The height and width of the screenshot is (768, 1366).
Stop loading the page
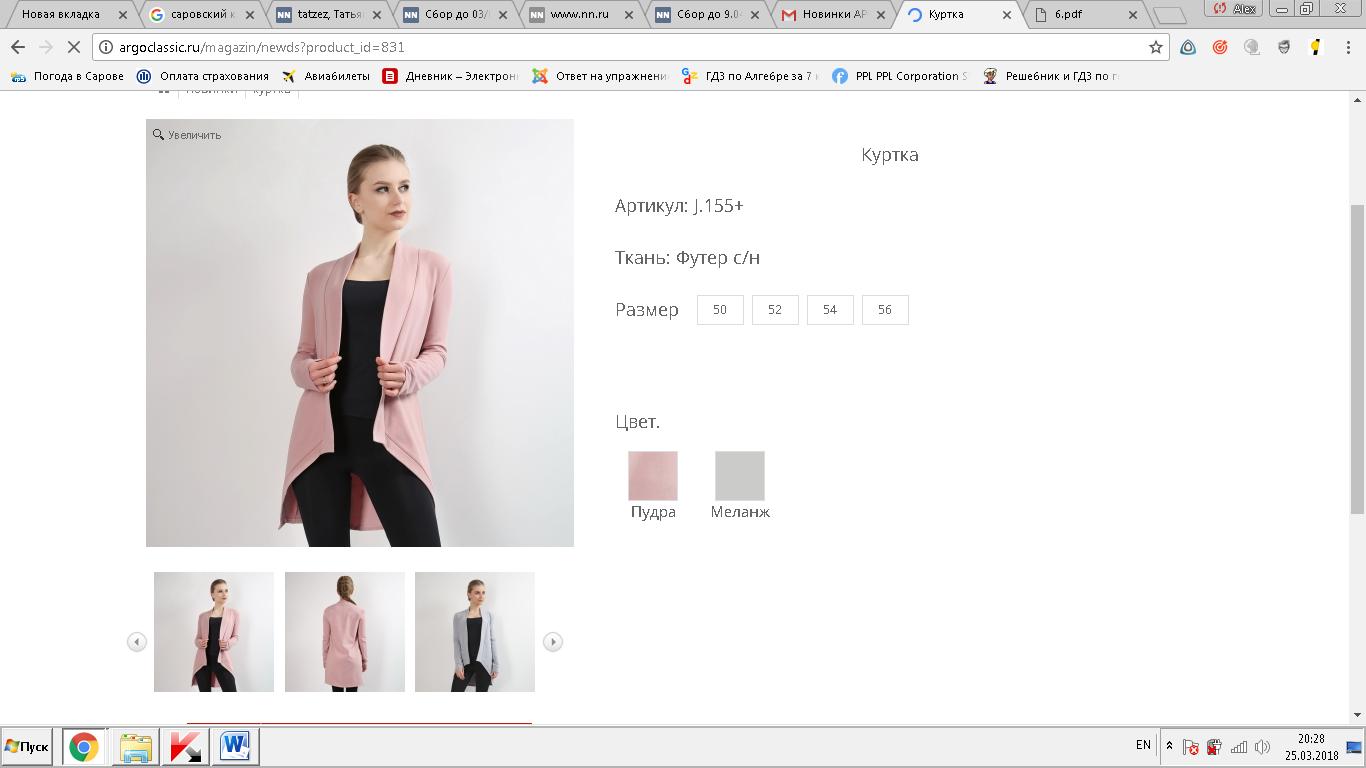(75, 47)
